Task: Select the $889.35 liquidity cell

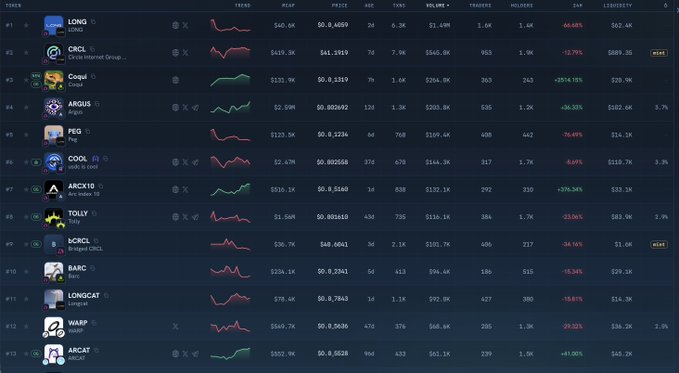Action: tap(619, 52)
